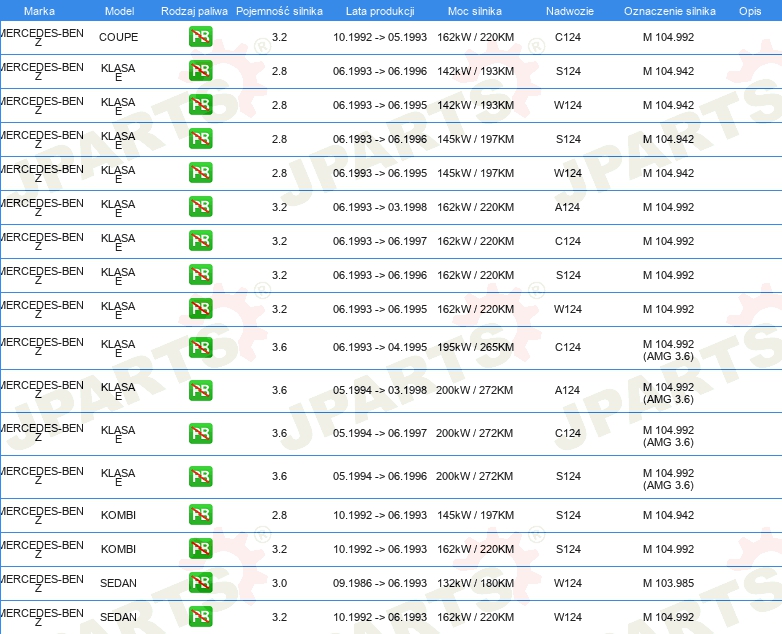This screenshot has width=782, height=634.
Task: Click fuel icon in KOMBI 2.8 row
Action: pyautogui.click(x=200, y=515)
